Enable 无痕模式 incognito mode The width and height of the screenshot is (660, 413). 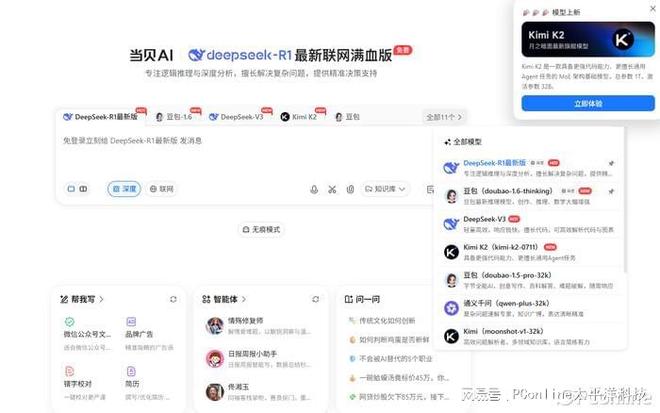coord(261,229)
